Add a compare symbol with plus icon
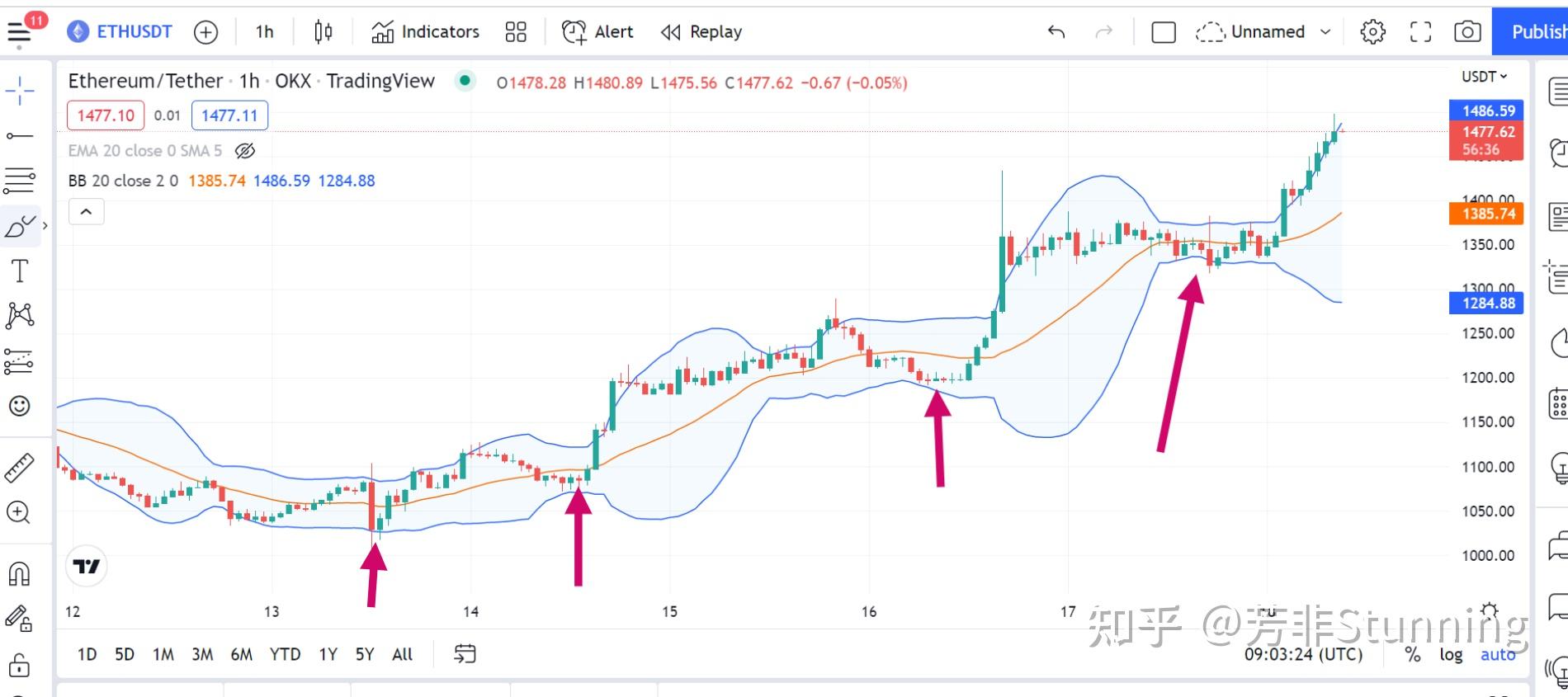The height and width of the screenshot is (697, 1568). tap(205, 32)
